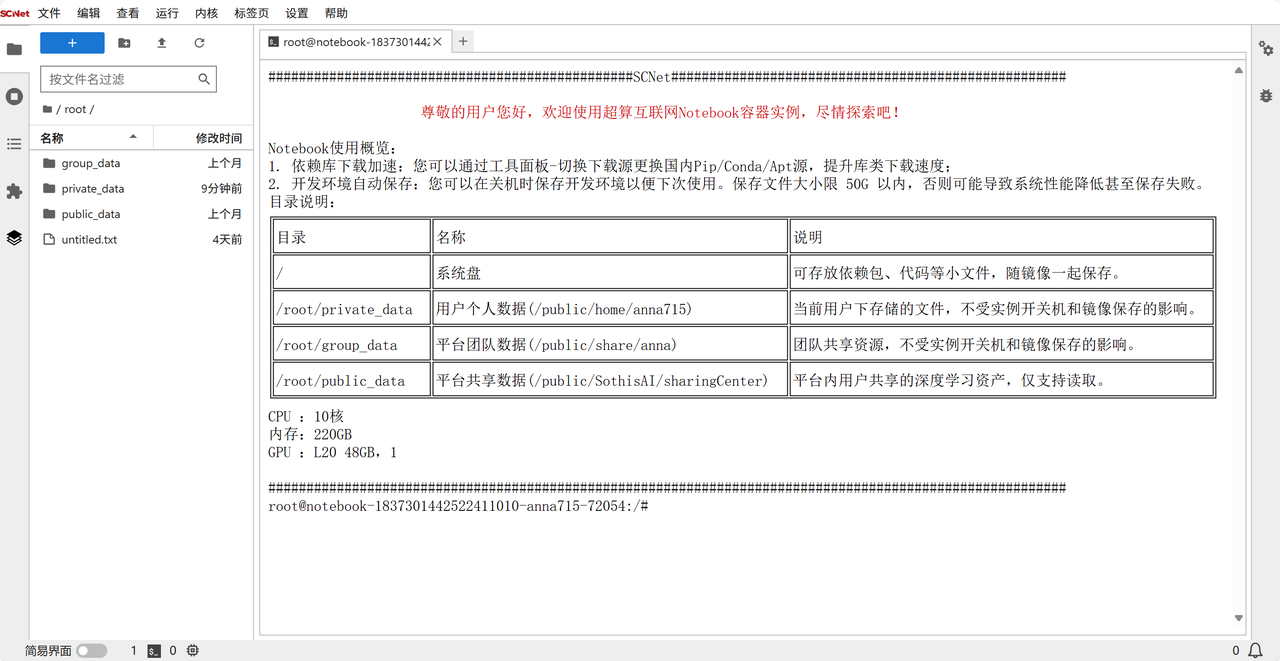1280x661 pixels.
Task: Open the debugger bug icon
Action: point(1266,96)
